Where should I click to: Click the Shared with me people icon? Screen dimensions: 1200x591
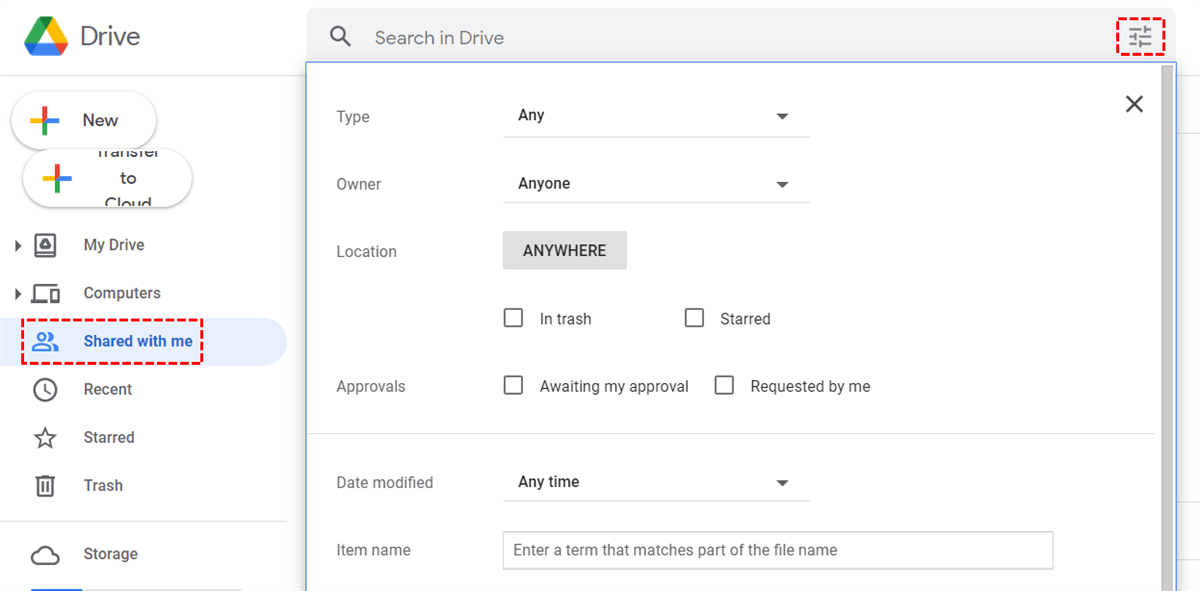pos(45,342)
